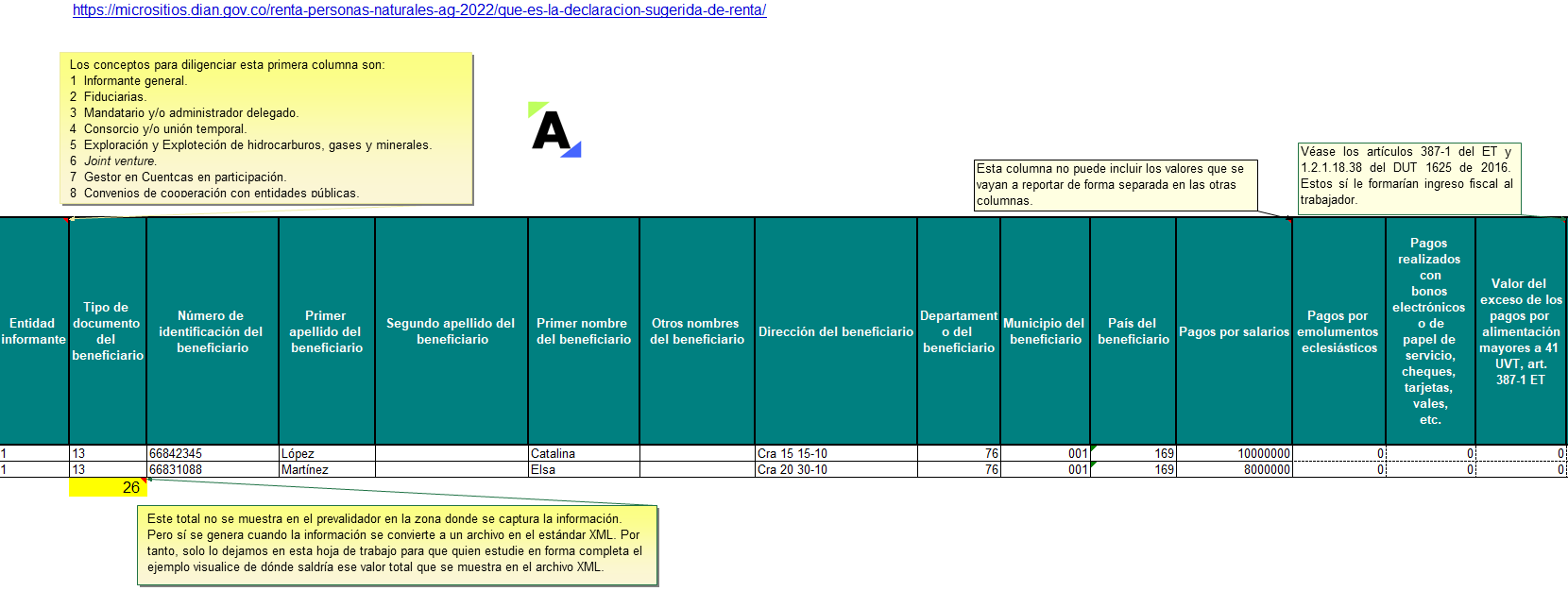Select empty second-surname cell in Martínez row

tap(452, 469)
